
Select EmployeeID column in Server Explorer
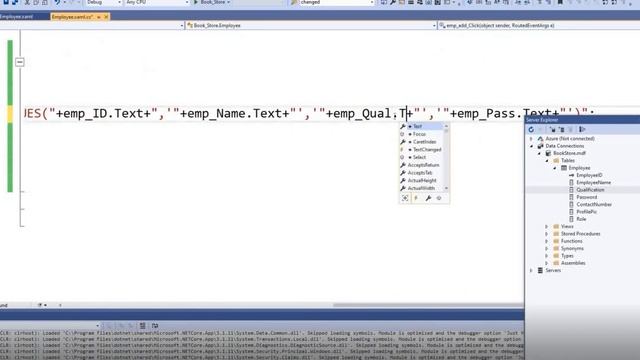click(589, 175)
